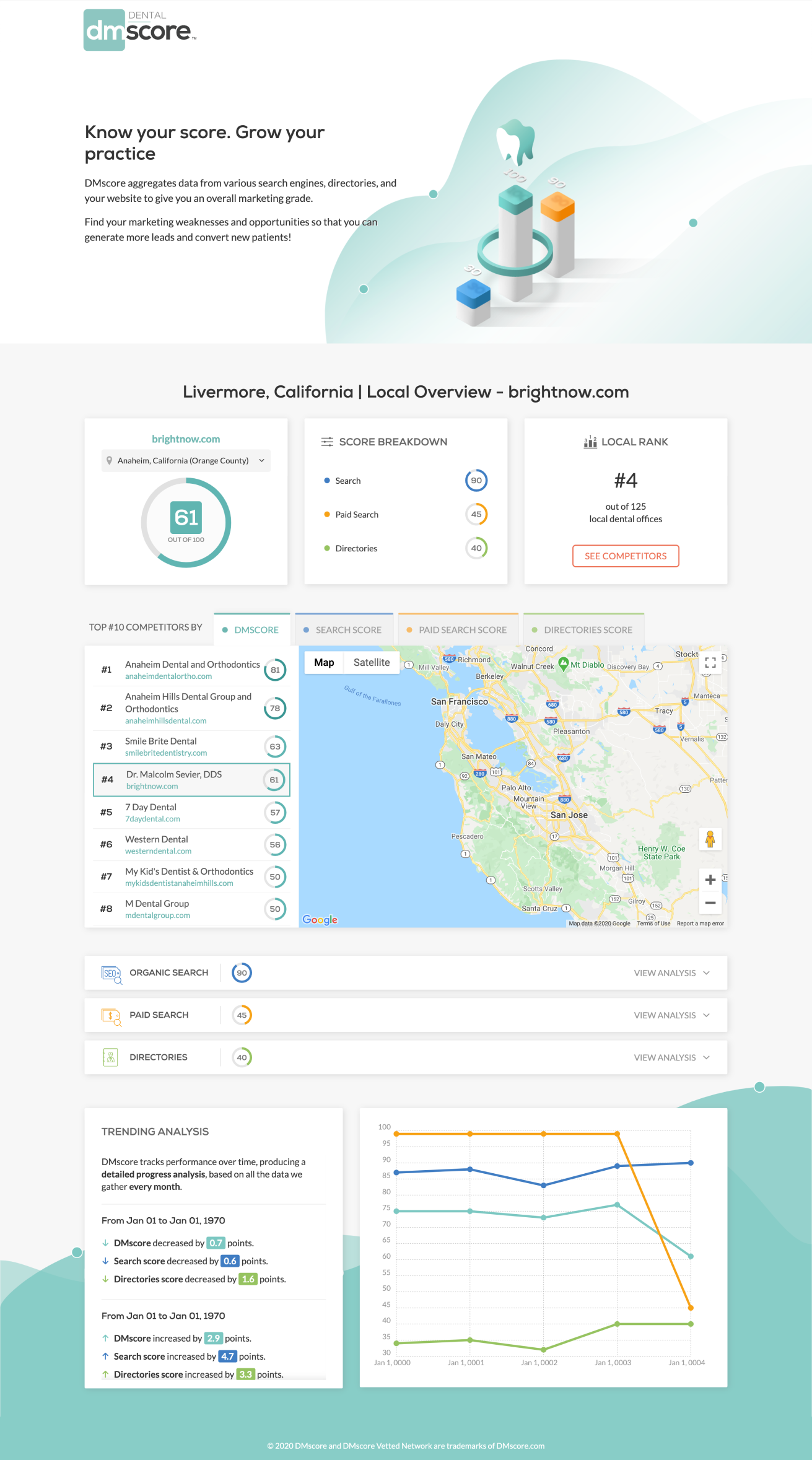Expand Paid Search View Analysis
Viewport: 812px width, 1460px height.
pos(672,1015)
